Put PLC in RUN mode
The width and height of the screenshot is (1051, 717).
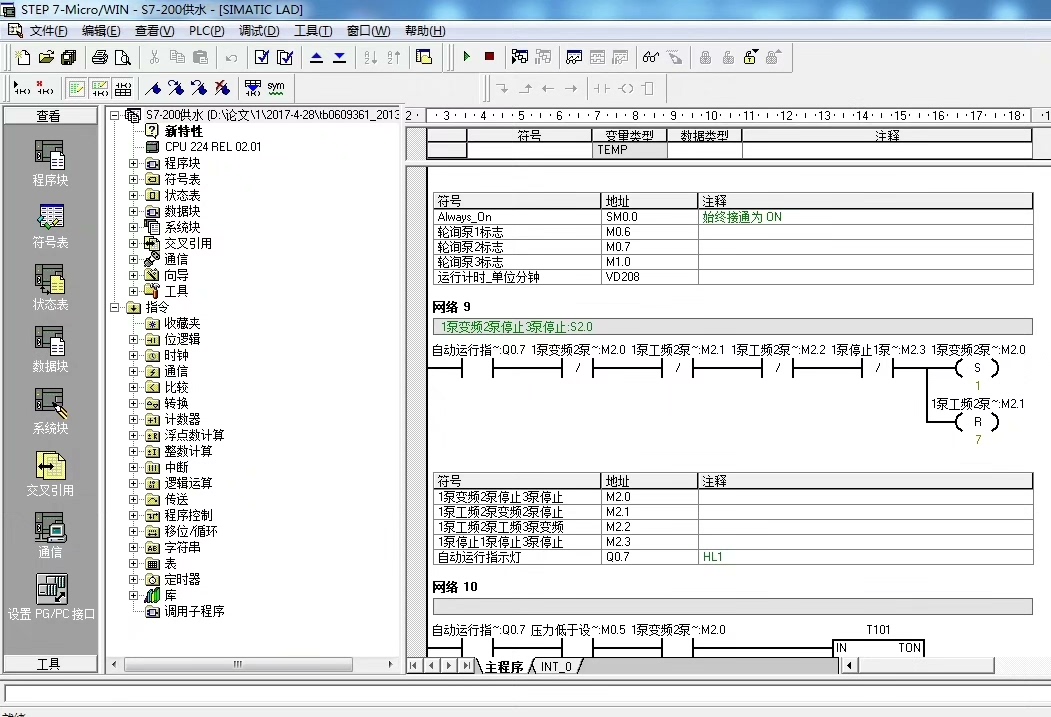click(x=467, y=57)
